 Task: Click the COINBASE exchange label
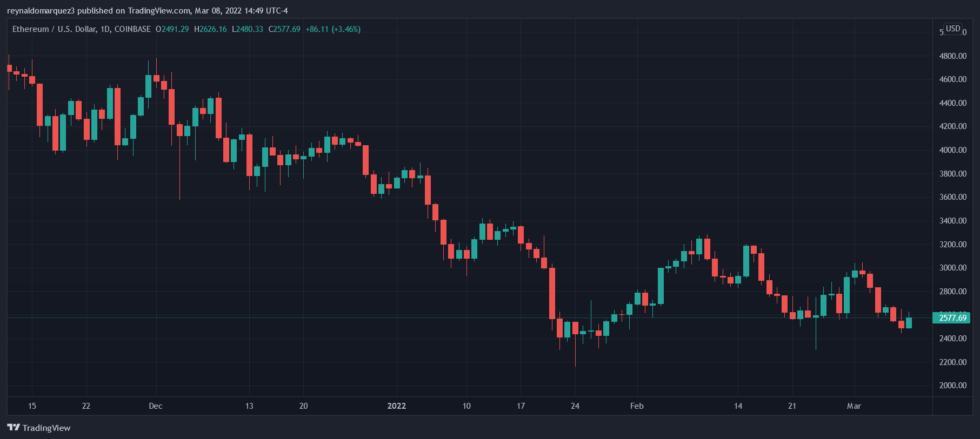pyautogui.click(x=147, y=29)
